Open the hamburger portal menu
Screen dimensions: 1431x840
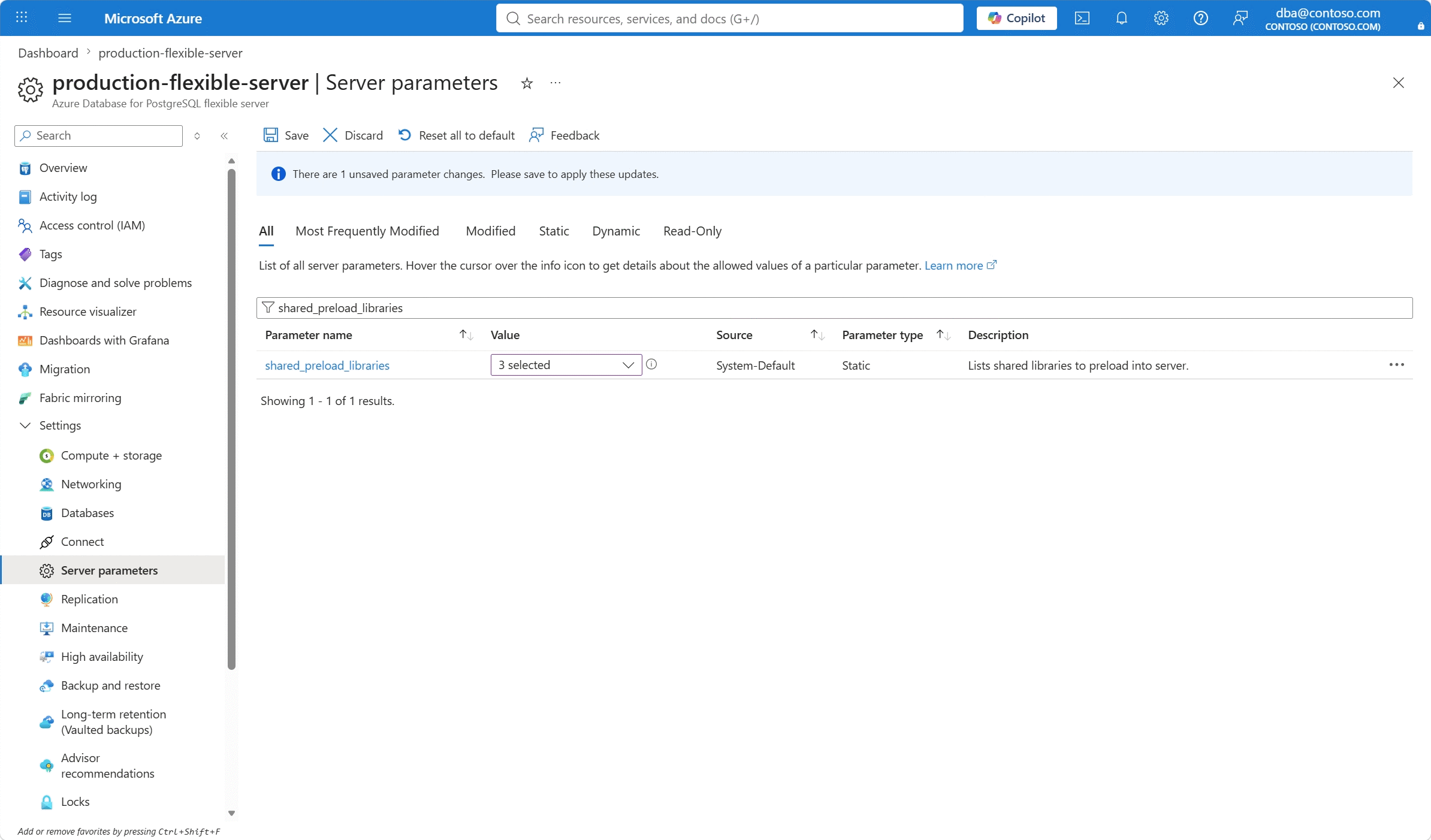pyautogui.click(x=65, y=18)
